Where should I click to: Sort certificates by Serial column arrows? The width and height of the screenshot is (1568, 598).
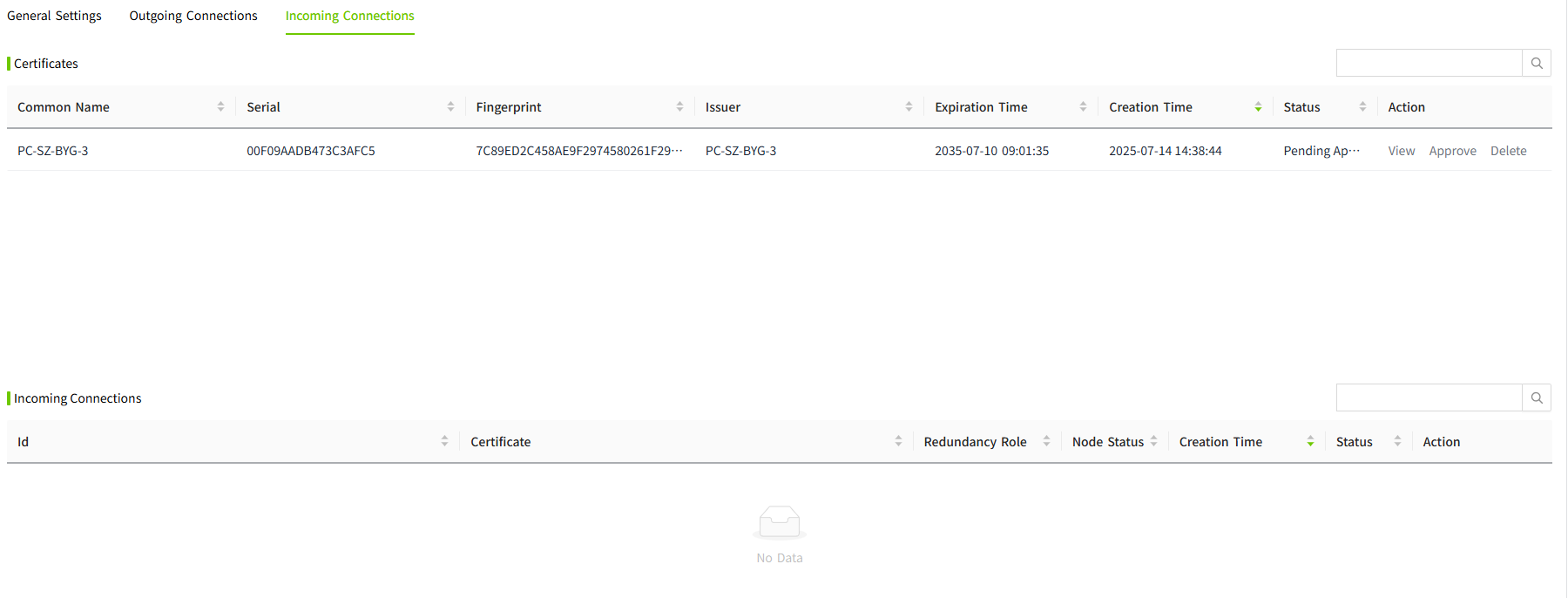(450, 106)
